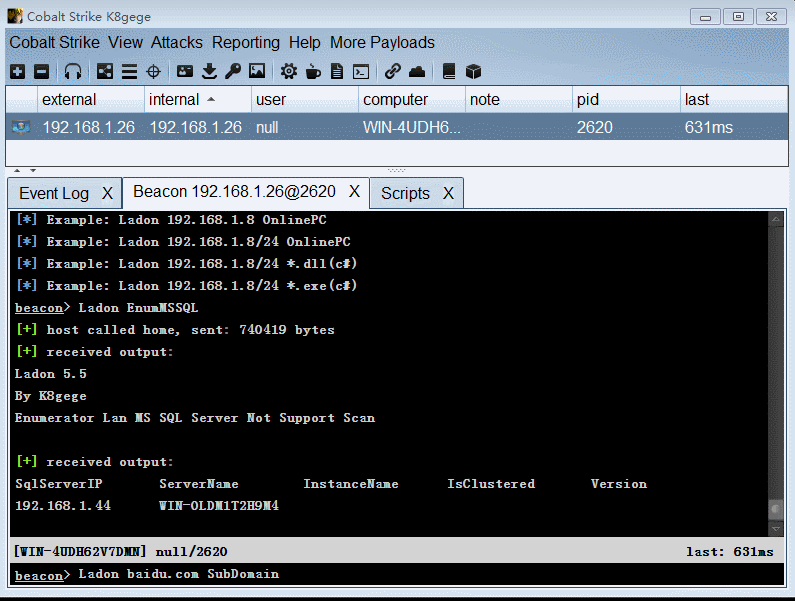Click the console scrollbar up arrow

(x=775, y=220)
